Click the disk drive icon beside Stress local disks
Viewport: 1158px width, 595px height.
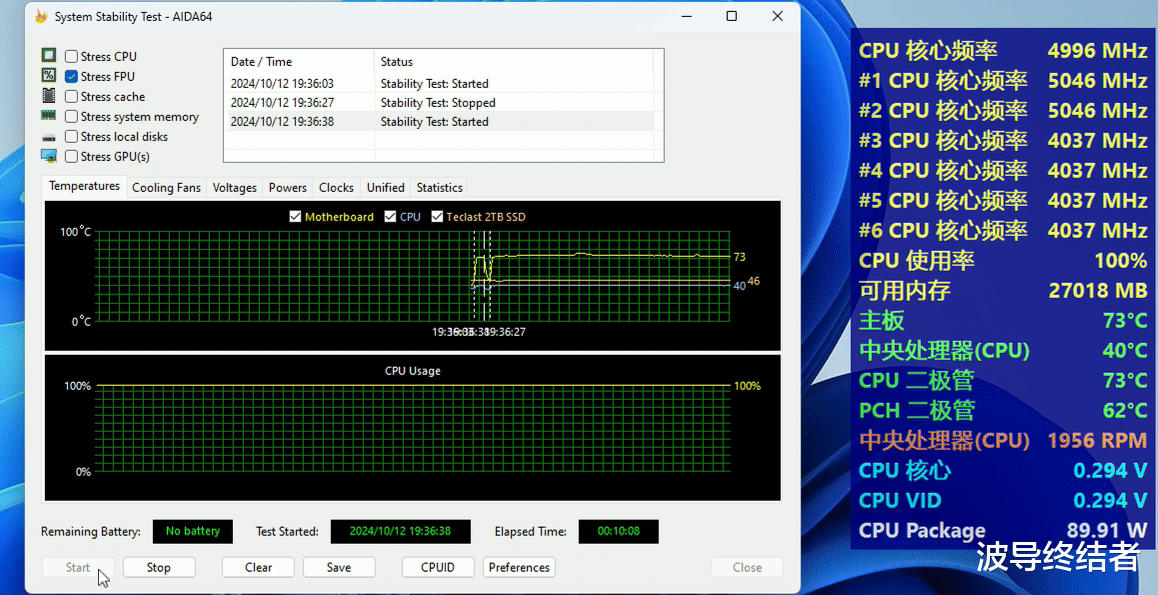point(49,137)
